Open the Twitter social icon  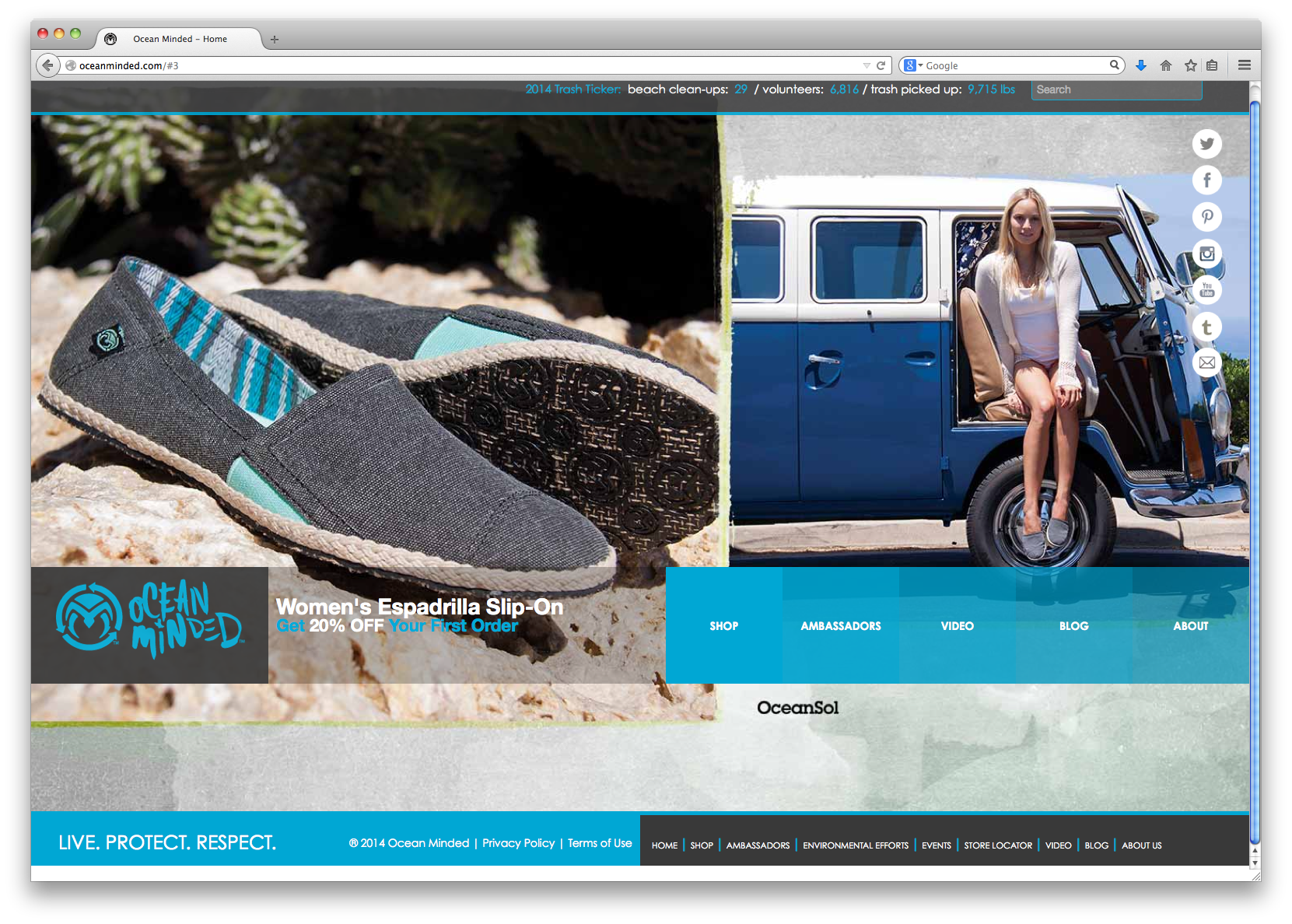[x=1206, y=144]
